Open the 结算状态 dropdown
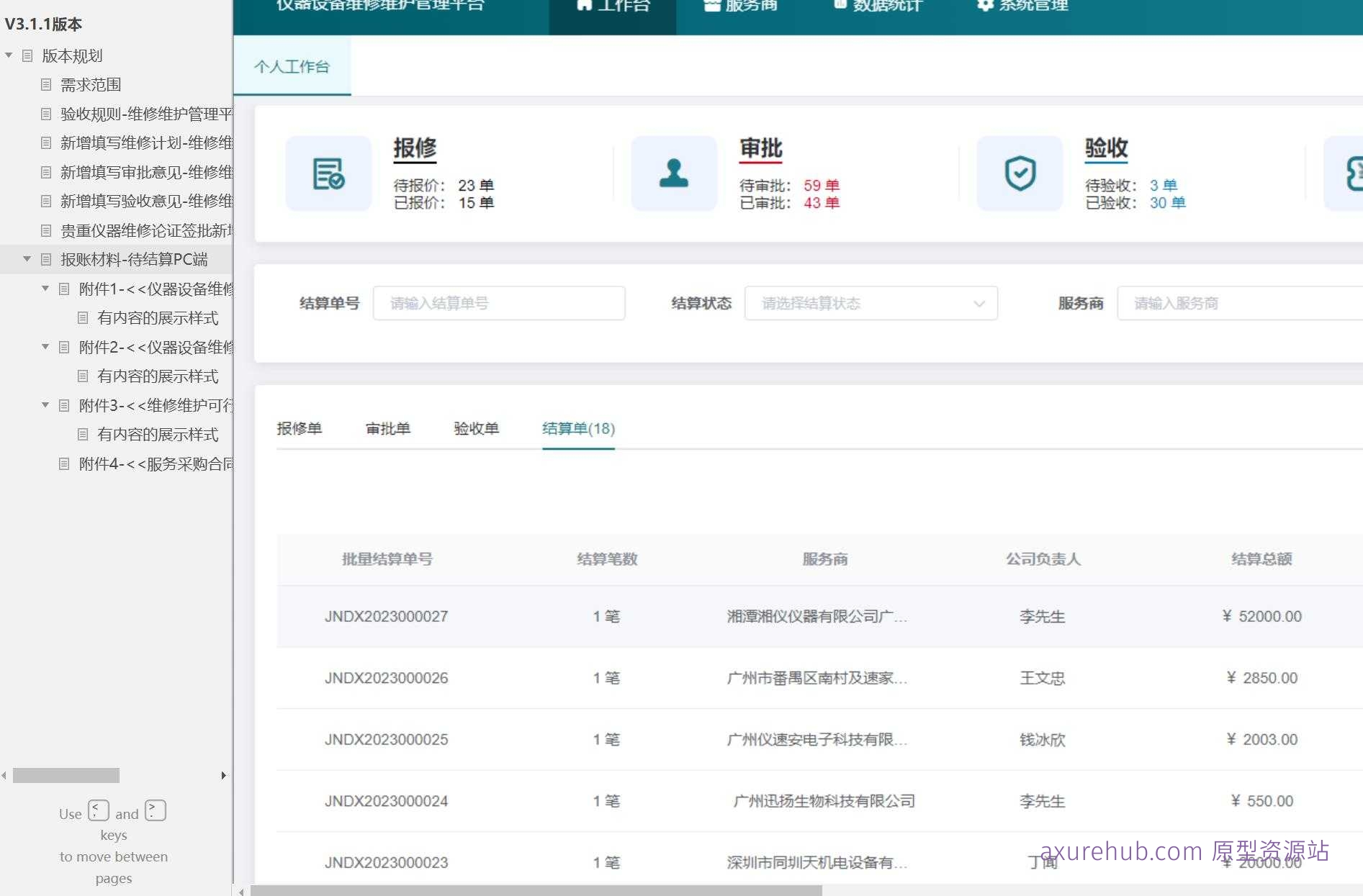 click(871, 303)
